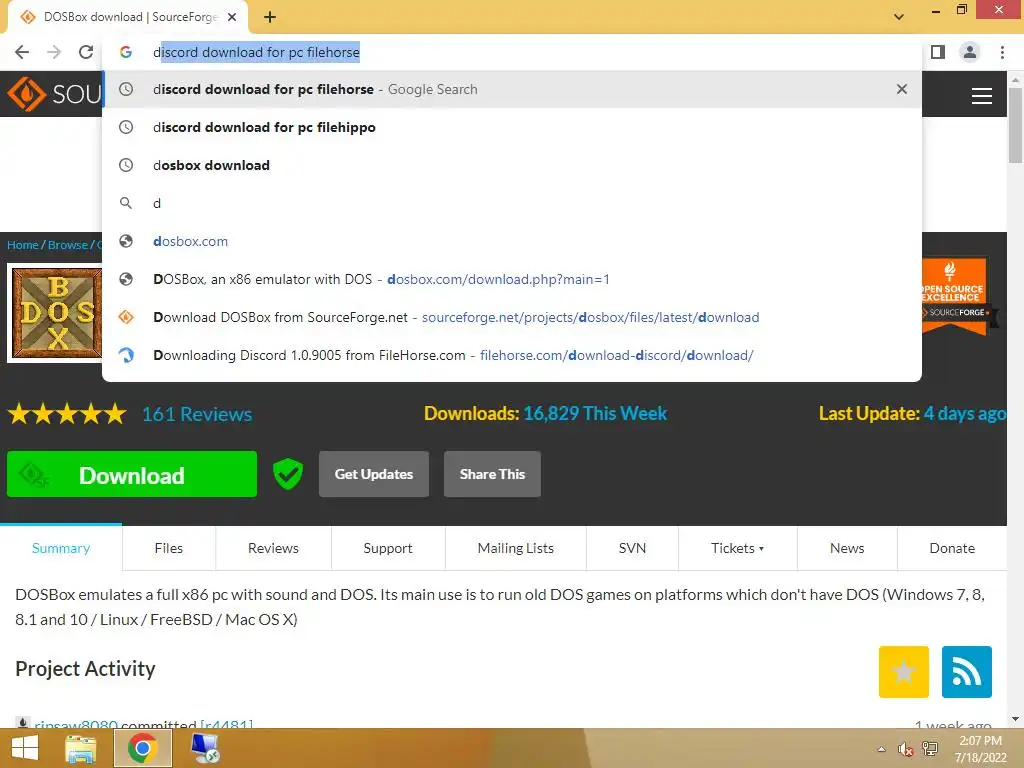Click the green Download button
Screen dimensions: 1024x768
[132, 475]
